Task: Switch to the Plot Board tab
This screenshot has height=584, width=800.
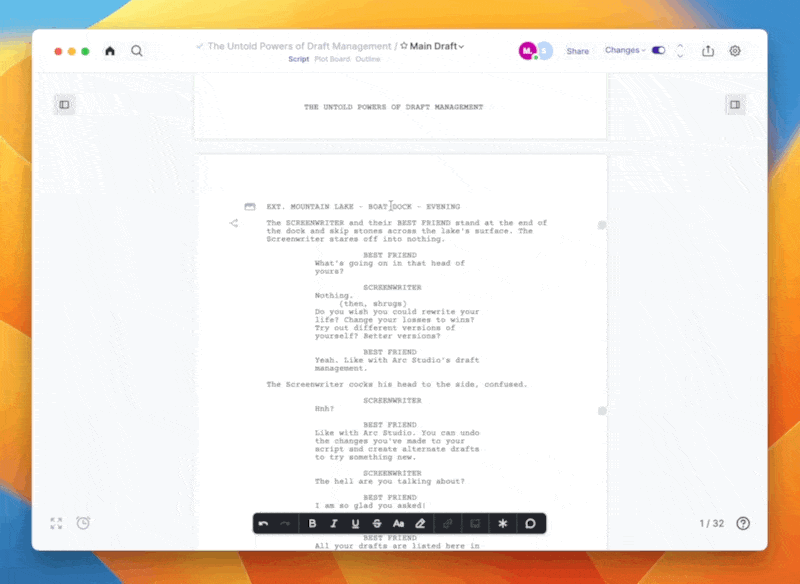Action: pyautogui.click(x=331, y=59)
